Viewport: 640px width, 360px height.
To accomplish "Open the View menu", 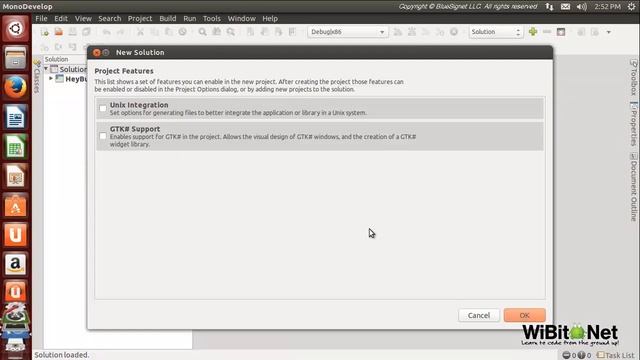I will tap(83, 18).
